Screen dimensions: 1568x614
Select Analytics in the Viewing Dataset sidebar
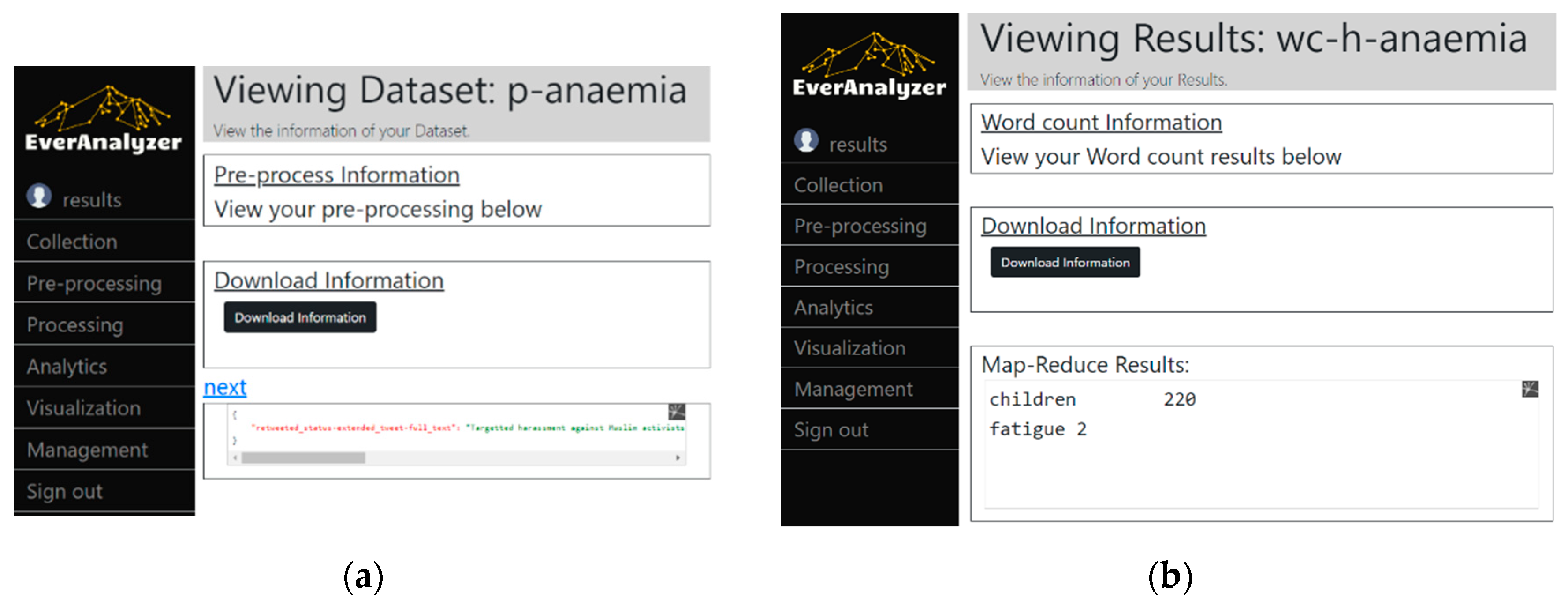click(x=67, y=366)
